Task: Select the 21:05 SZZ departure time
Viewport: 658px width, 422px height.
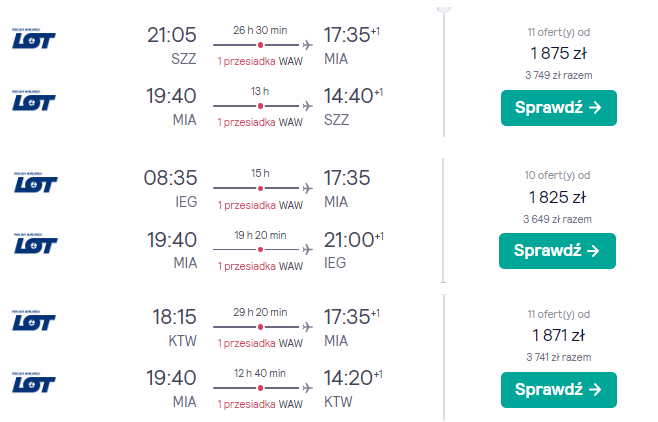Action: (x=172, y=35)
